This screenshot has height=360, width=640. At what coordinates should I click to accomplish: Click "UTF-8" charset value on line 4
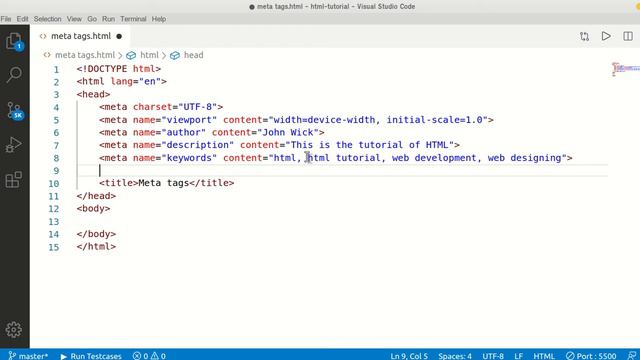(198, 107)
